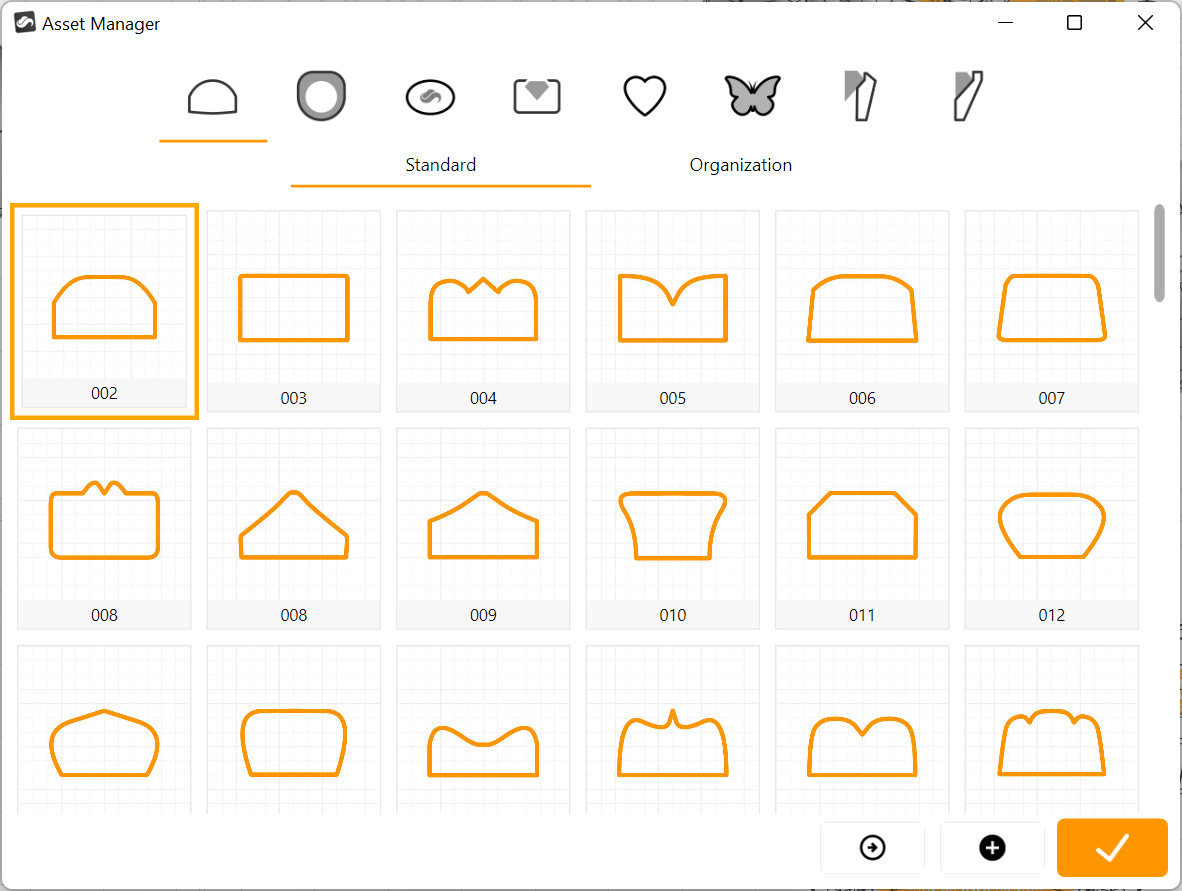The width and height of the screenshot is (1182, 891).
Task: Open the slanted profile category icon
Action: tap(968, 96)
